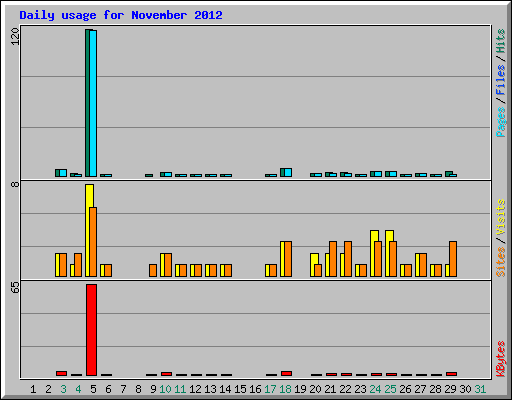Click day label '1' on x-axis
Image resolution: width=512 pixels, height=400 pixels.
tap(33, 389)
